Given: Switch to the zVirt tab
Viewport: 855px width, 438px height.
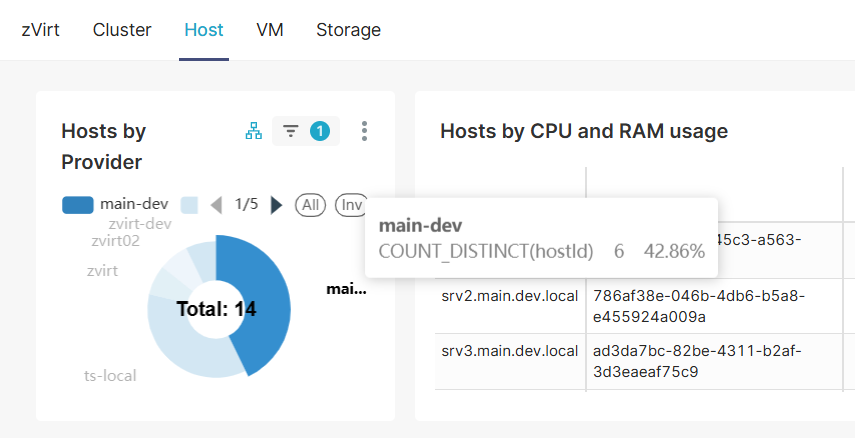Looking at the screenshot, I should (x=40, y=29).
